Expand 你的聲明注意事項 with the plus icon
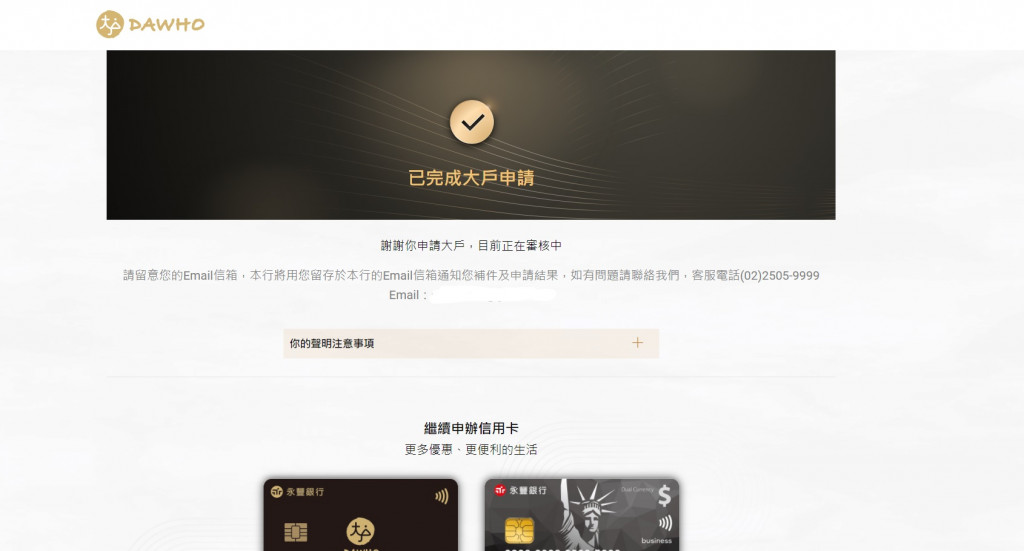Screen dimensions: 1024x551 [x=637, y=343]
